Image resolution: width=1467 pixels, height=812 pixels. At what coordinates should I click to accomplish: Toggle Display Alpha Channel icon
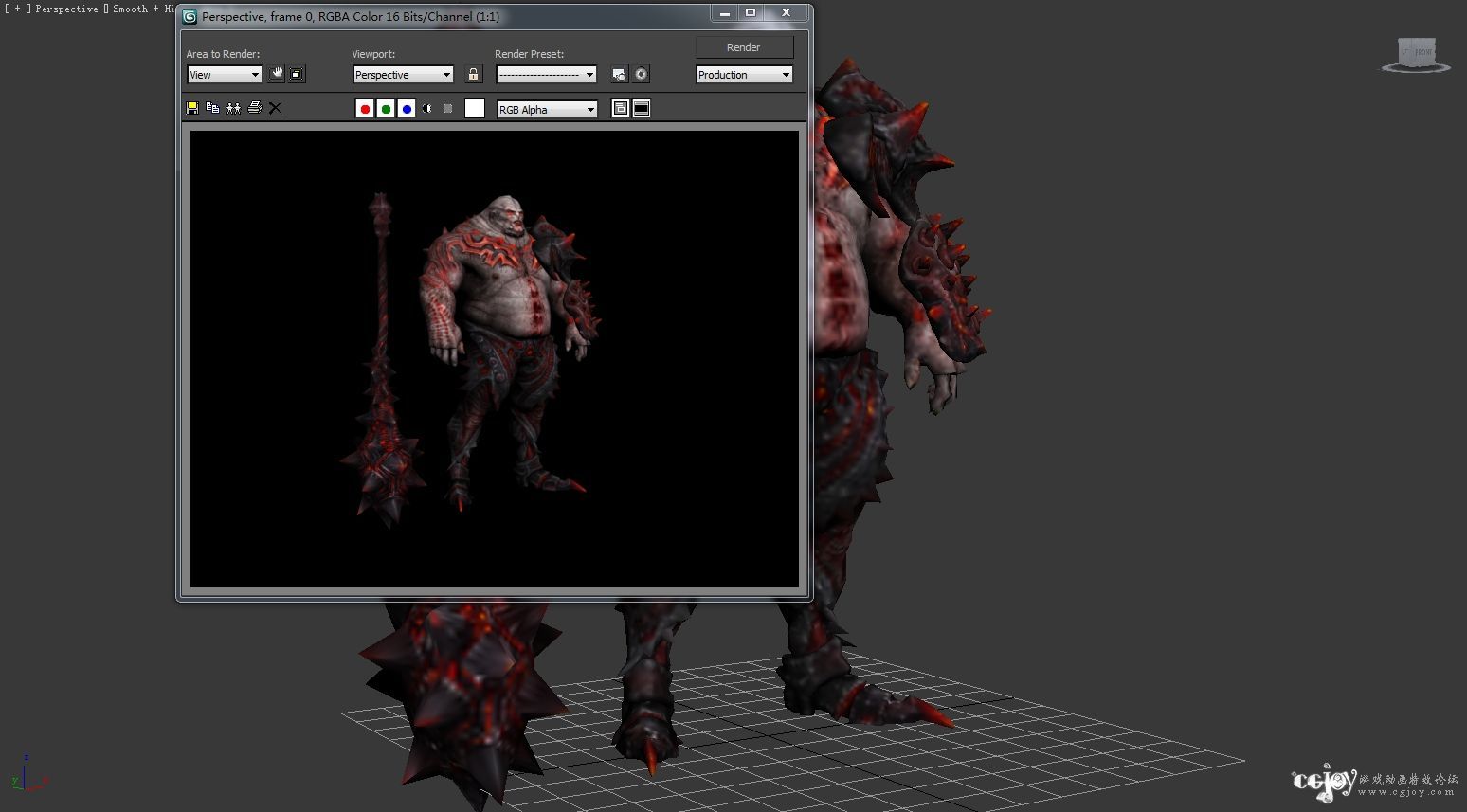[x=427, y=109]
